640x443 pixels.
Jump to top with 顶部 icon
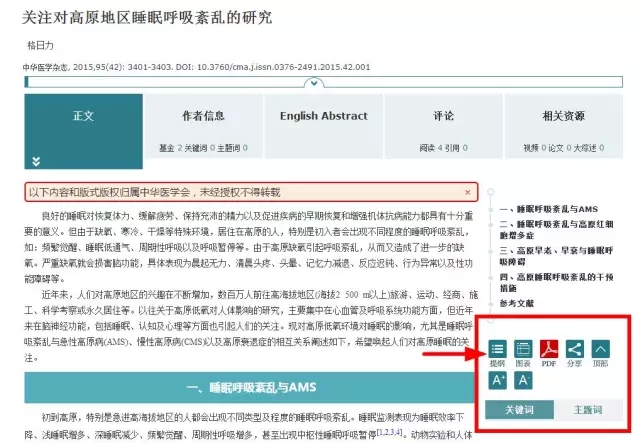(600, 349)
